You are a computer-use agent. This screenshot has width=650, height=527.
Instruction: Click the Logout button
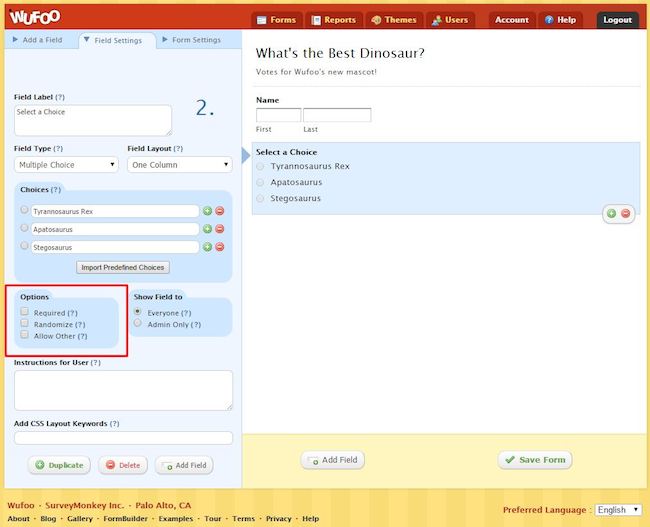617,20
